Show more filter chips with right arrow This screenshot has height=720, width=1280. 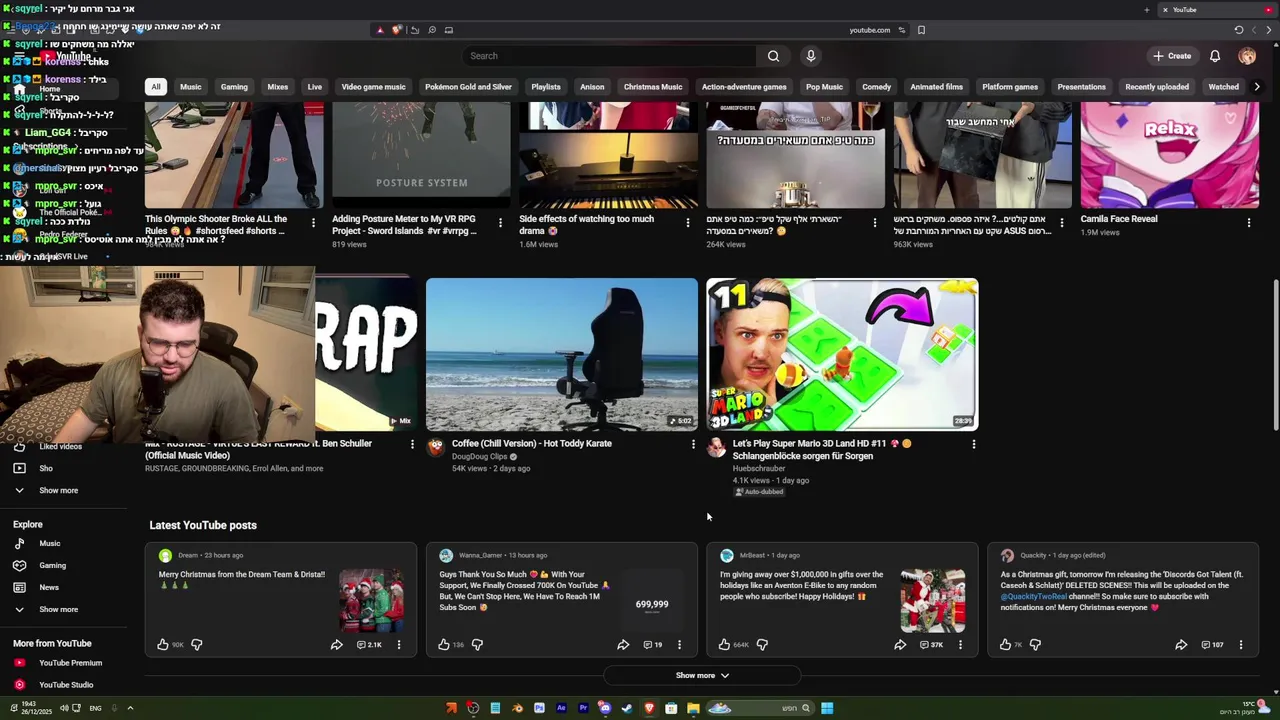(x=1257, y=87)
